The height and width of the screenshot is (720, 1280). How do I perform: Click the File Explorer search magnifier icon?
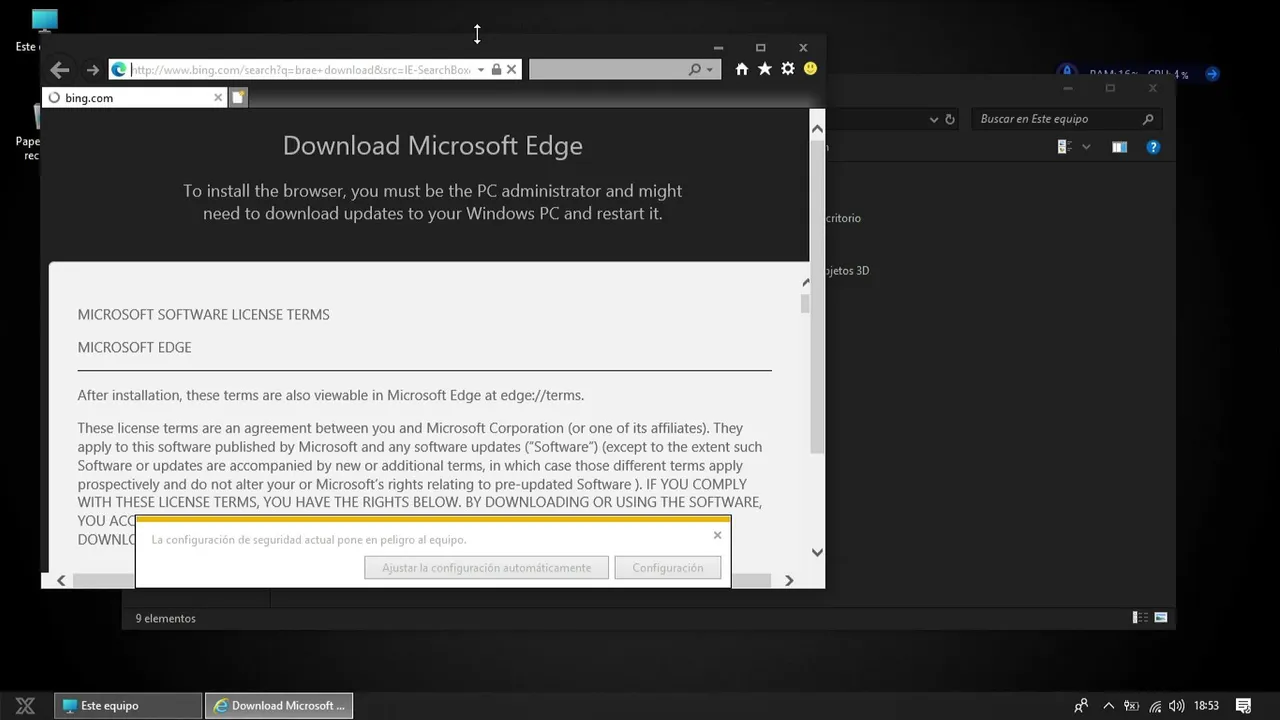coord(1148,119)
